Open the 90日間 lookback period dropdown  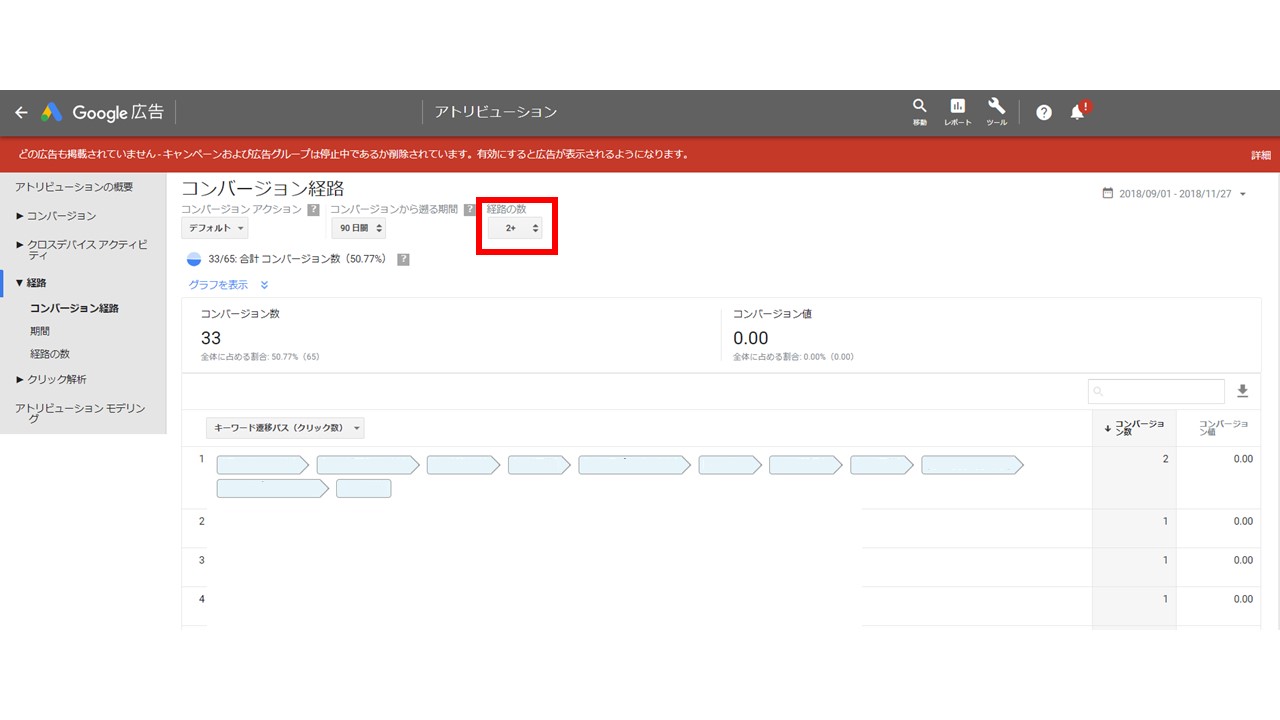pyautogui.click(x=358, y=228)
